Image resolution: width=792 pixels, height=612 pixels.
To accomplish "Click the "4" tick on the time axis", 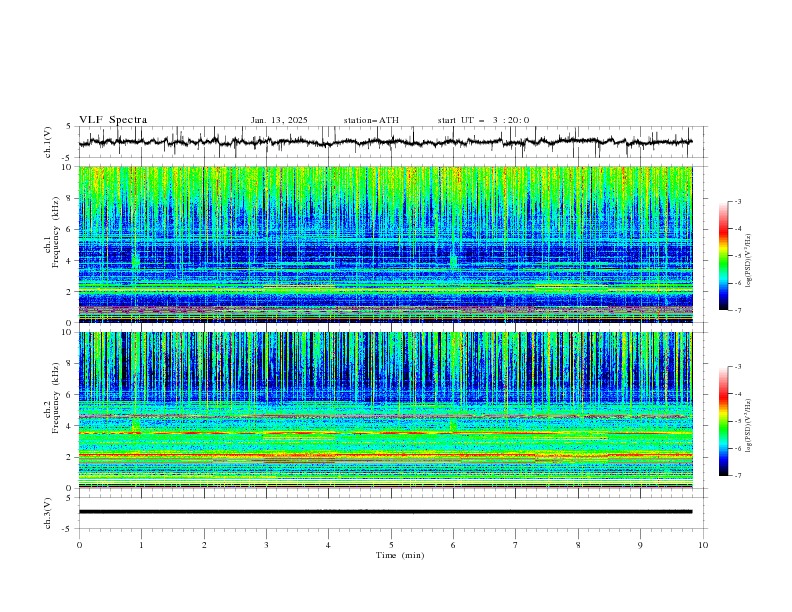I will coord(328,545).
